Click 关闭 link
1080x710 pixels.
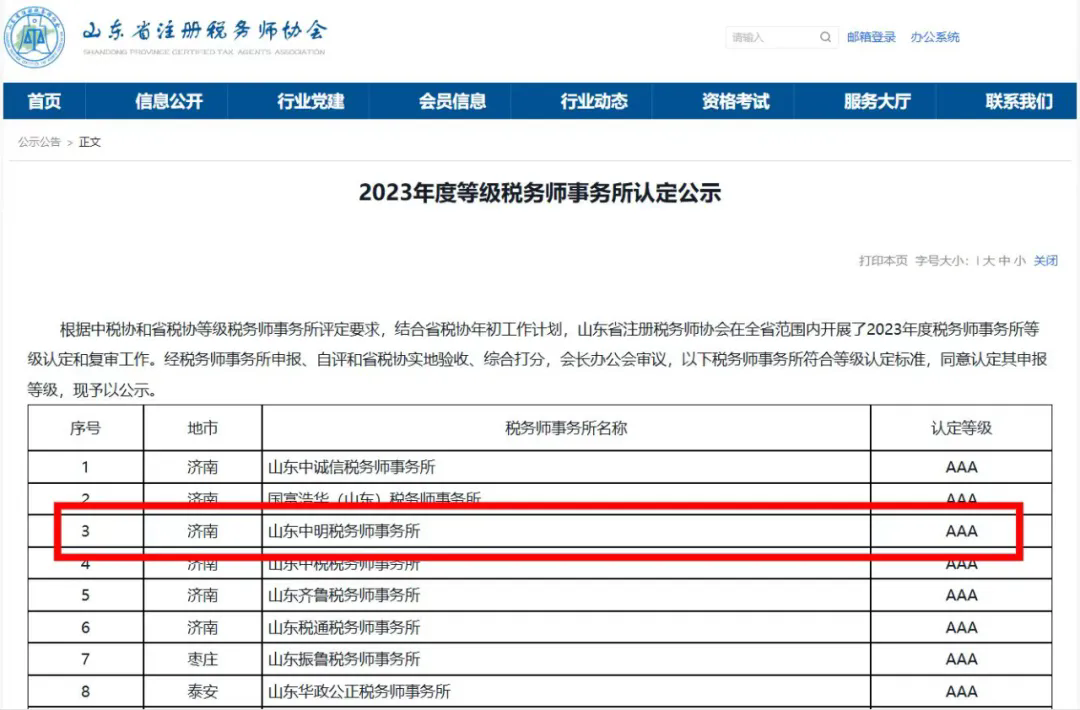pyautogui.click(x=1046, y=260)
